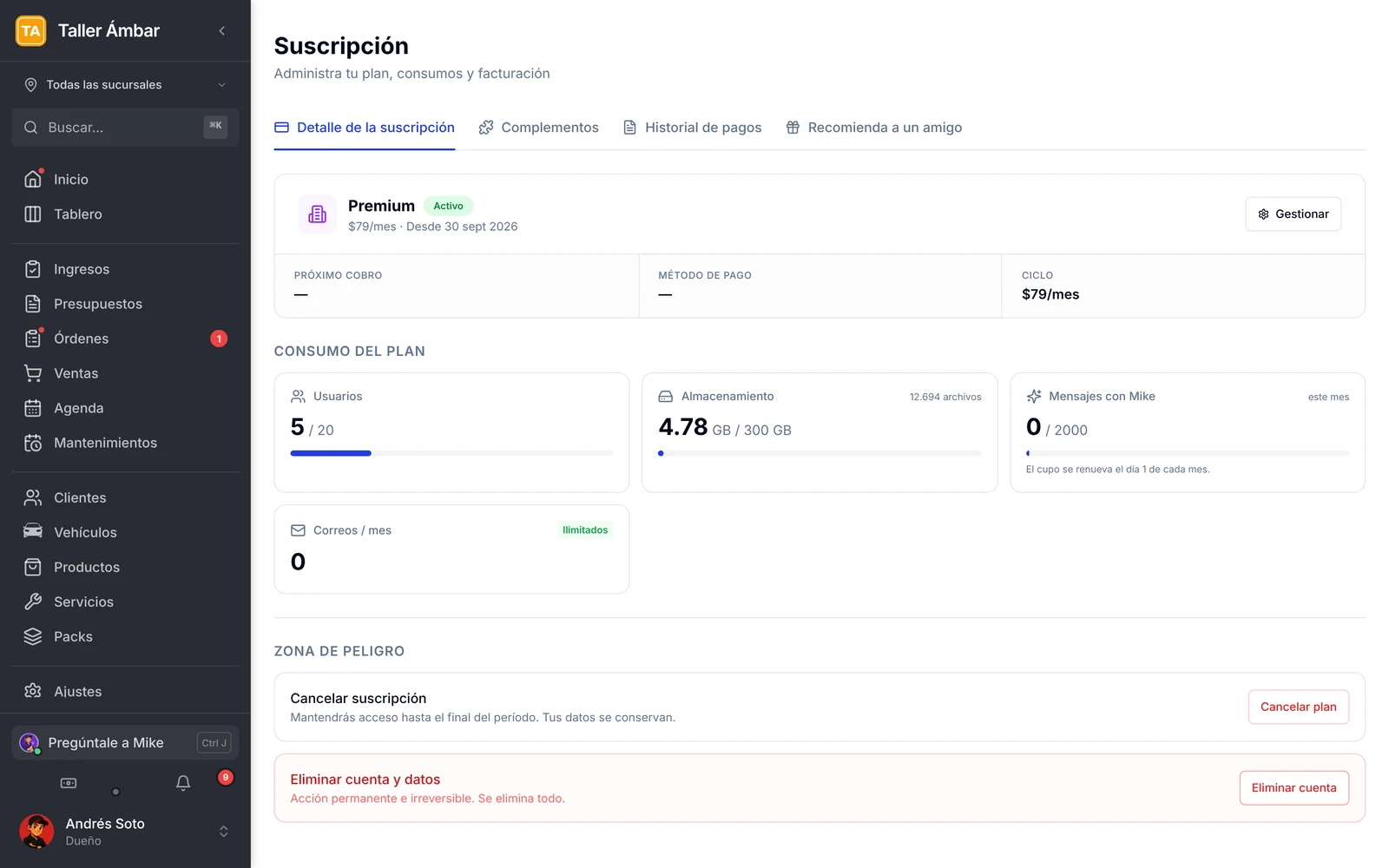This screenshot has height=868, width=1389.
Task: Go to Ingresos in the sidebar
Action: (125, 269)
